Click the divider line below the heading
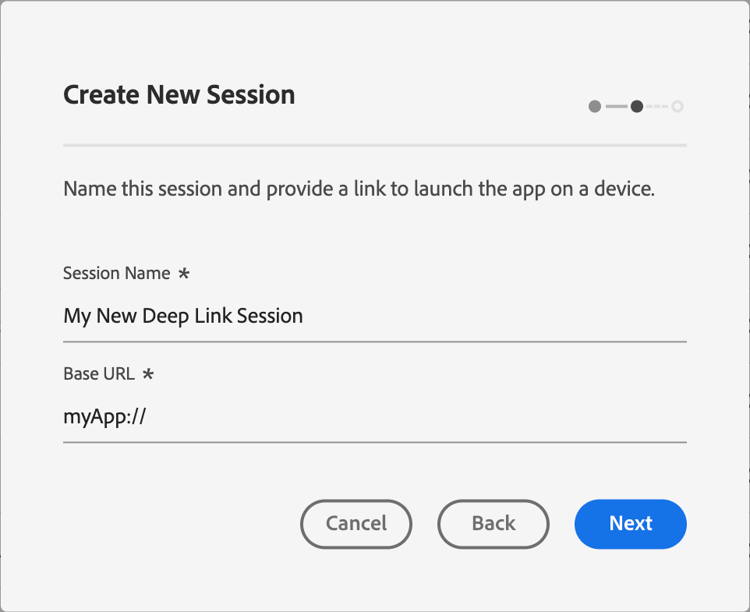 tap(374, 146)
